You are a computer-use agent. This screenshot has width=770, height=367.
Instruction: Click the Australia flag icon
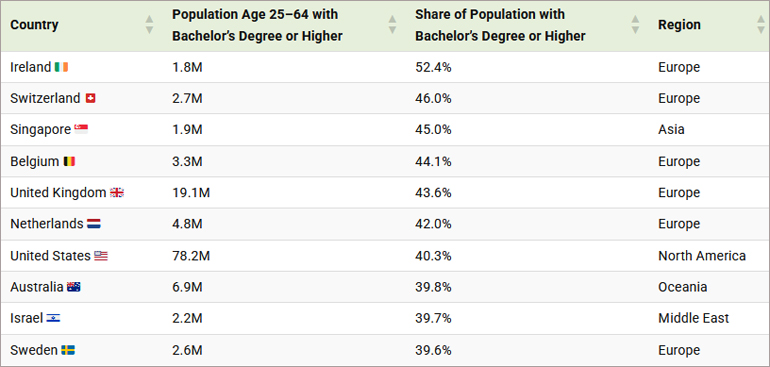click(74, 287)
